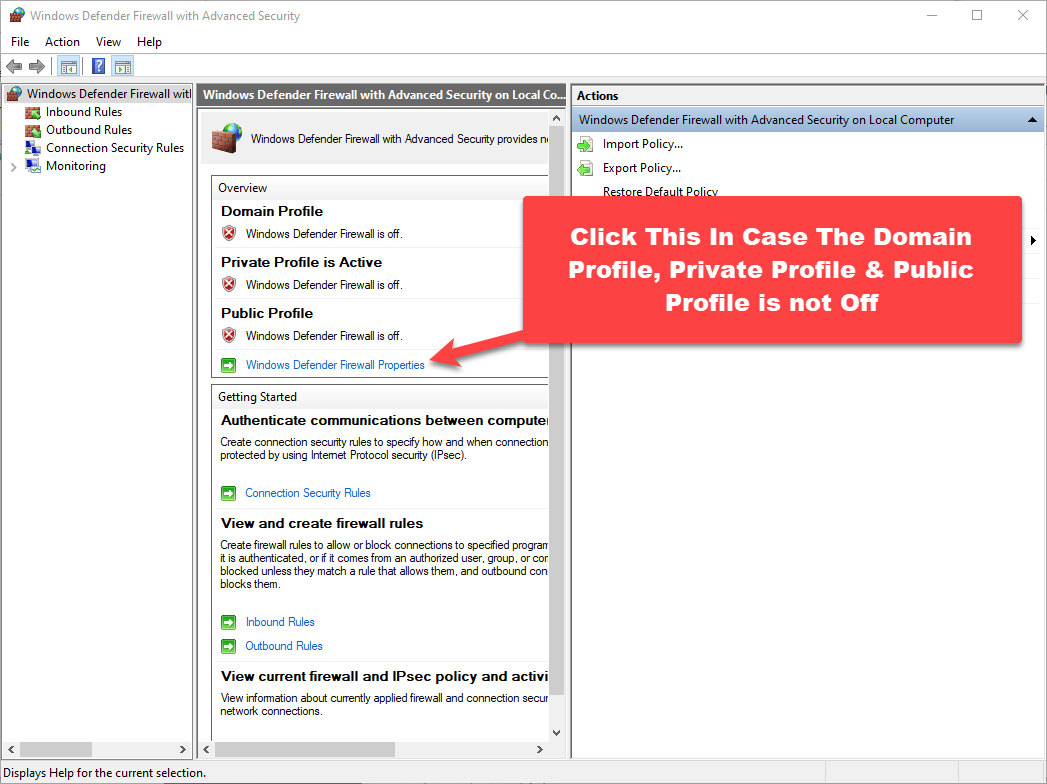
Task: Open the Action menu
Action: pos(62,42)
